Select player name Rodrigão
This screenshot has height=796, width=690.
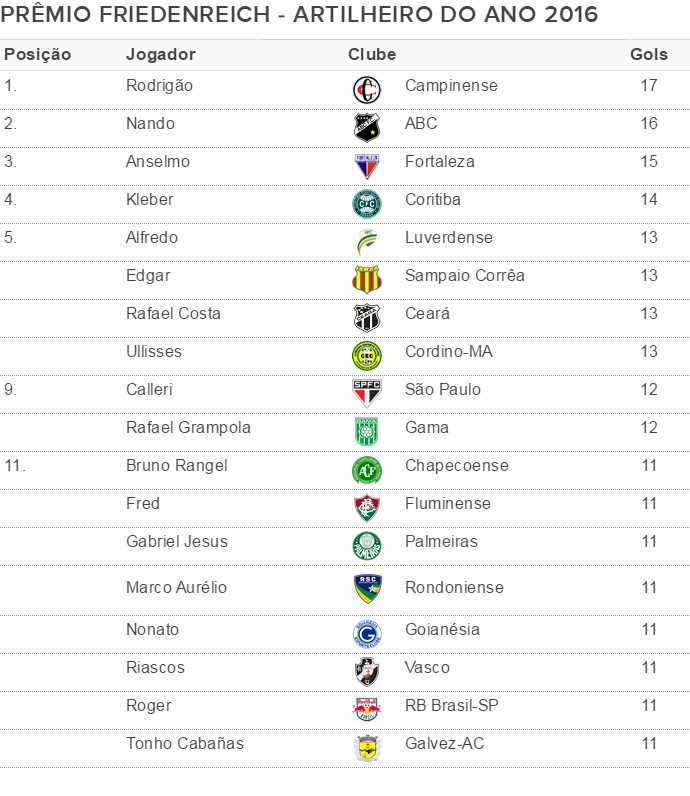click(x=160, y=86)
